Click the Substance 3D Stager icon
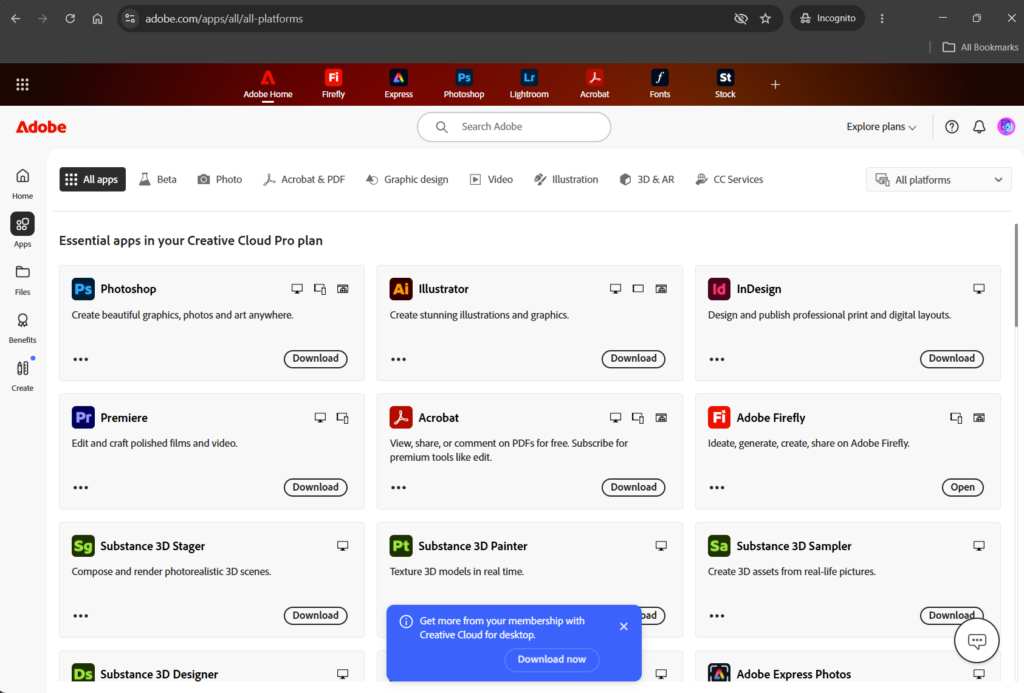Screen dimensions: 1024x693 tap(83, 546)
